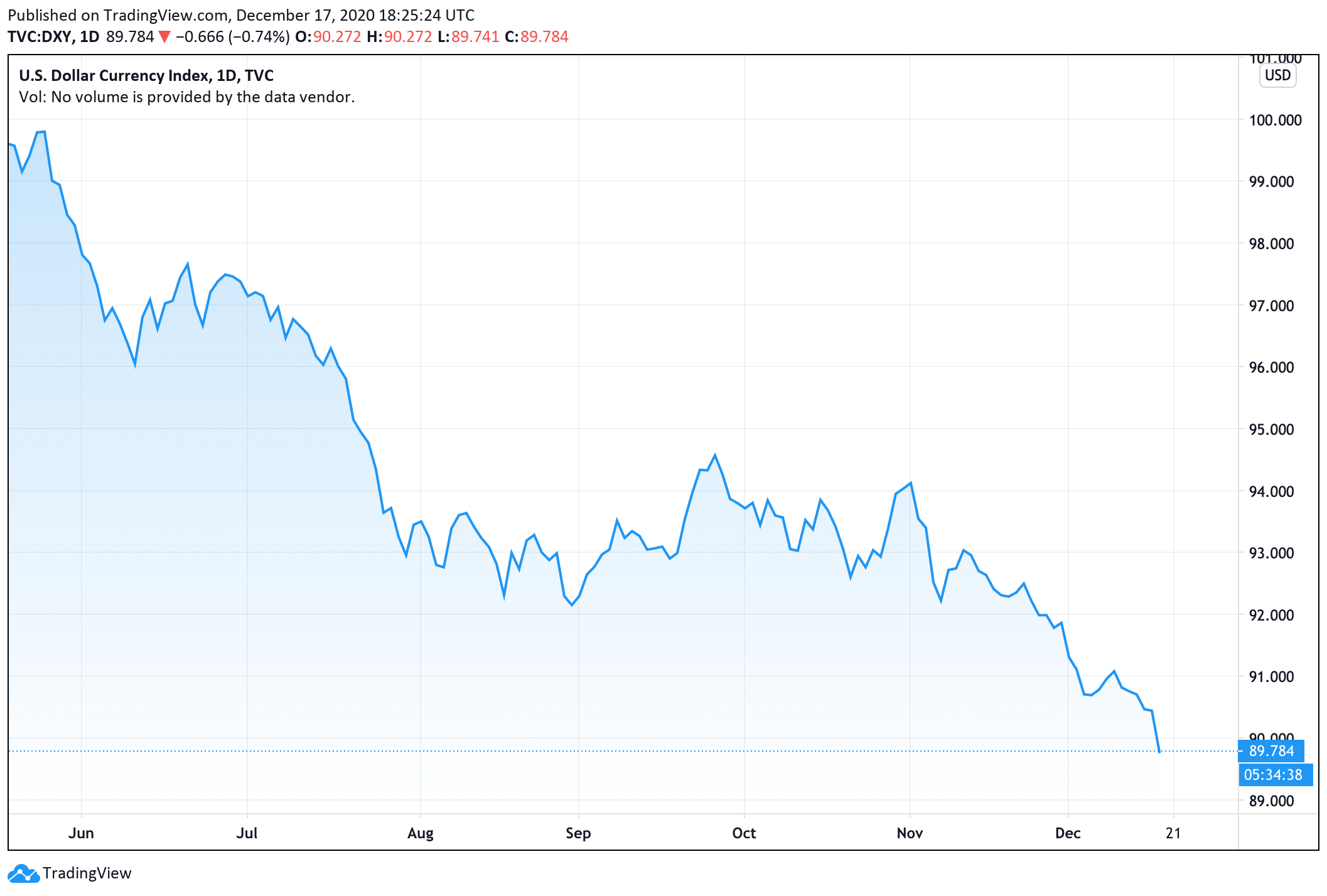Click the 97.000 price axis label
The height and width of the screenshot is (896, 1327).
click(1272, 306)
